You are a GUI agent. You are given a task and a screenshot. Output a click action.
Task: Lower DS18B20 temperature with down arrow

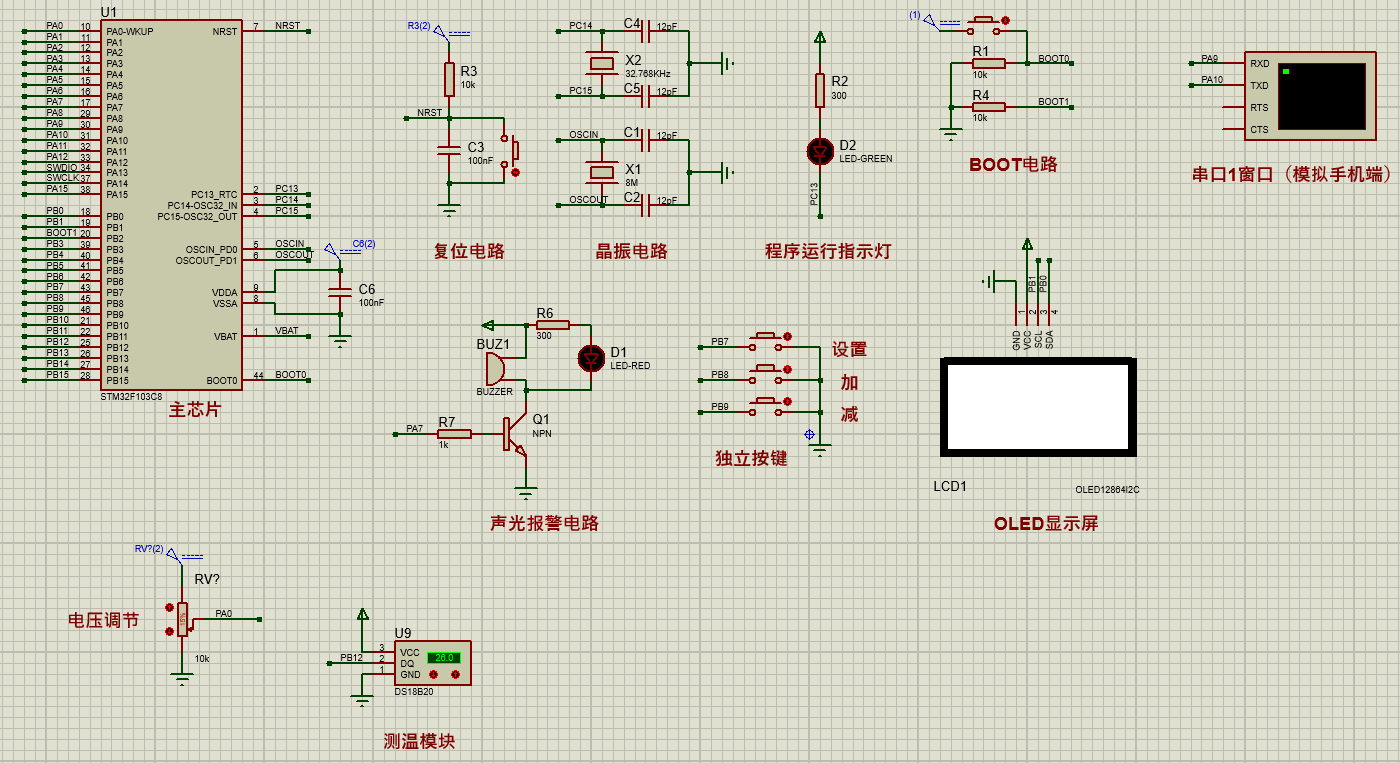pos(433,675)
